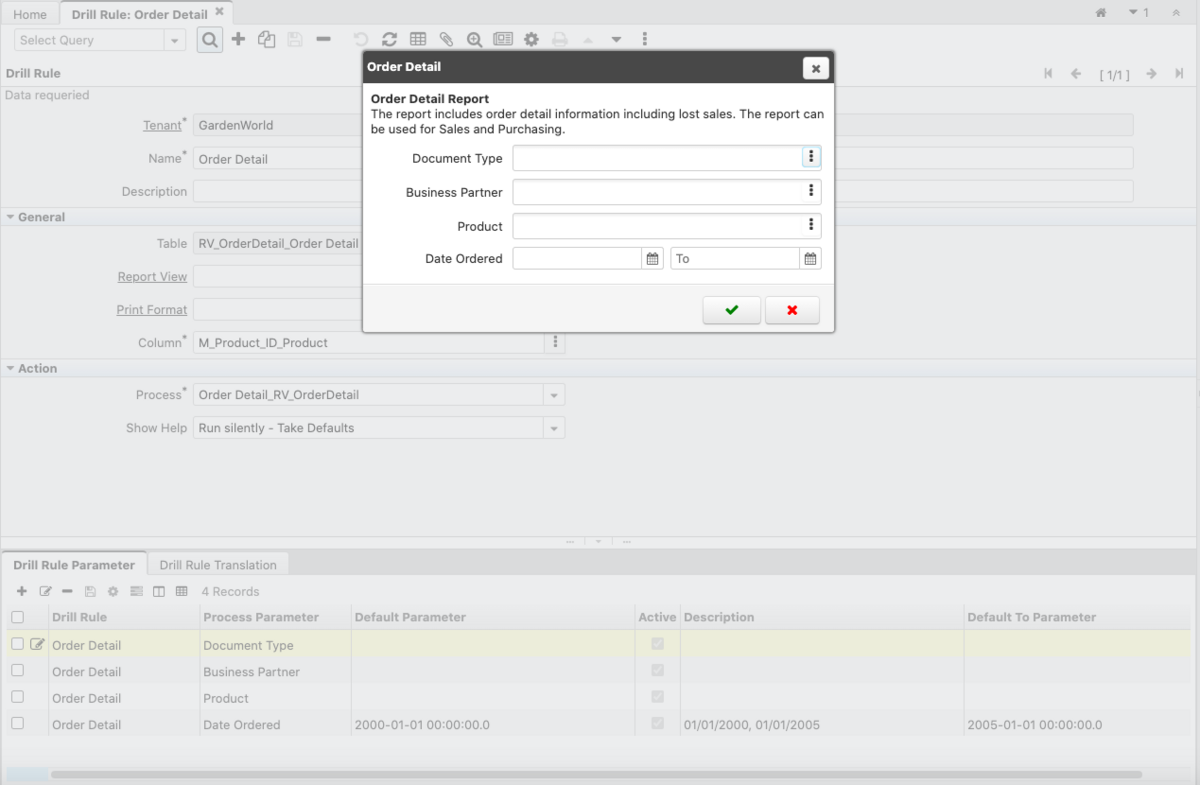
Task: Click the Business Partner input field
Action: [x=656, y=191]
